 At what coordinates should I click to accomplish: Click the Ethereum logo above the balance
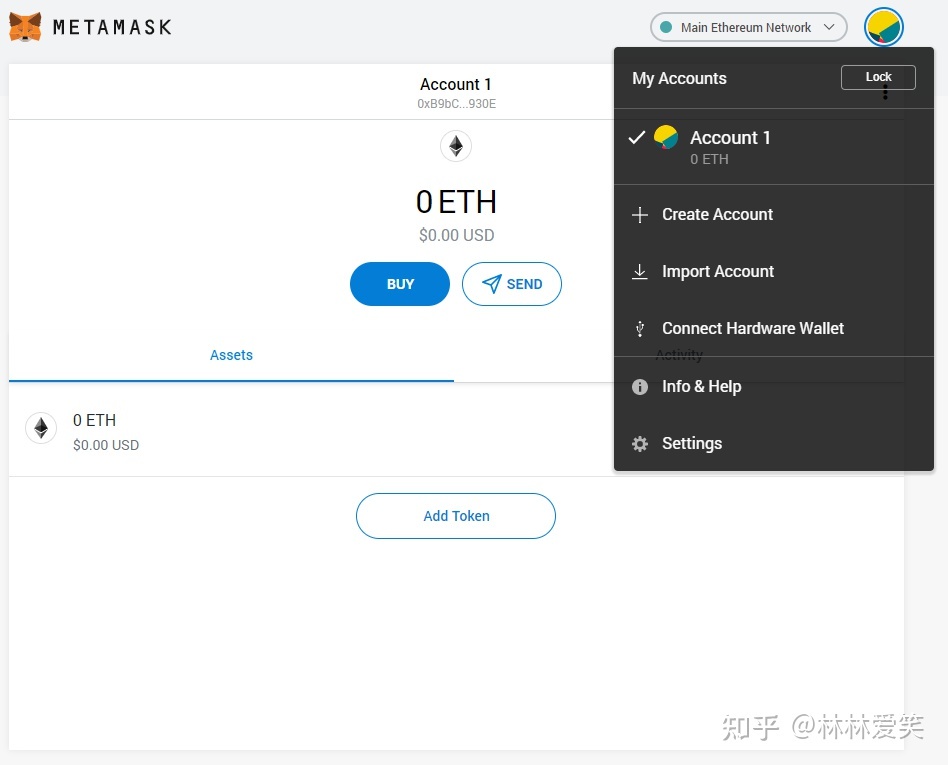pos(456,146)
